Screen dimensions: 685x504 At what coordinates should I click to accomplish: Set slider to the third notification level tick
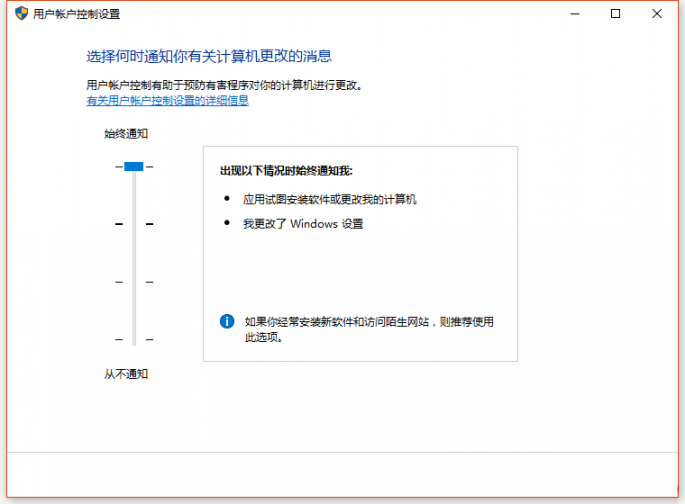click(134, 282)
